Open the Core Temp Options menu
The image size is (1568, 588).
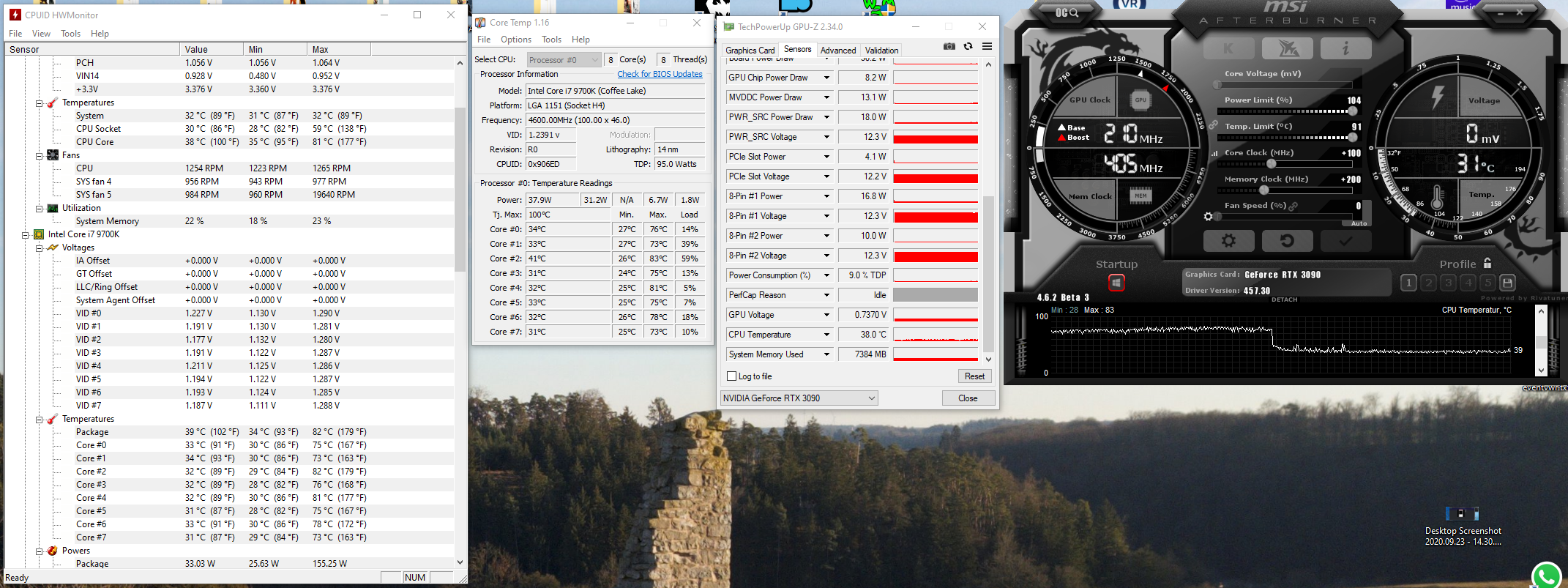(516, 40)
